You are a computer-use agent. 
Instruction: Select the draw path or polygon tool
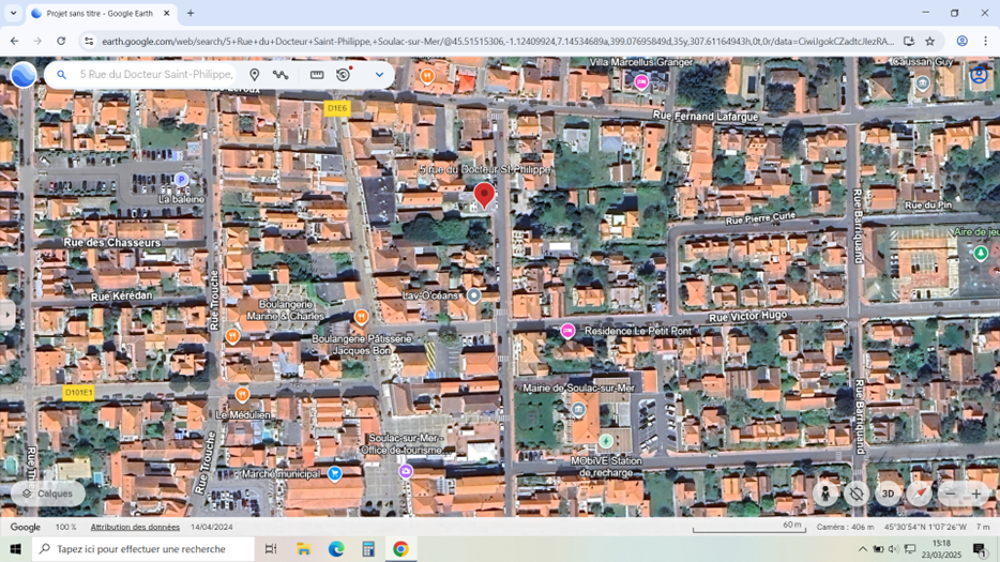280,75
